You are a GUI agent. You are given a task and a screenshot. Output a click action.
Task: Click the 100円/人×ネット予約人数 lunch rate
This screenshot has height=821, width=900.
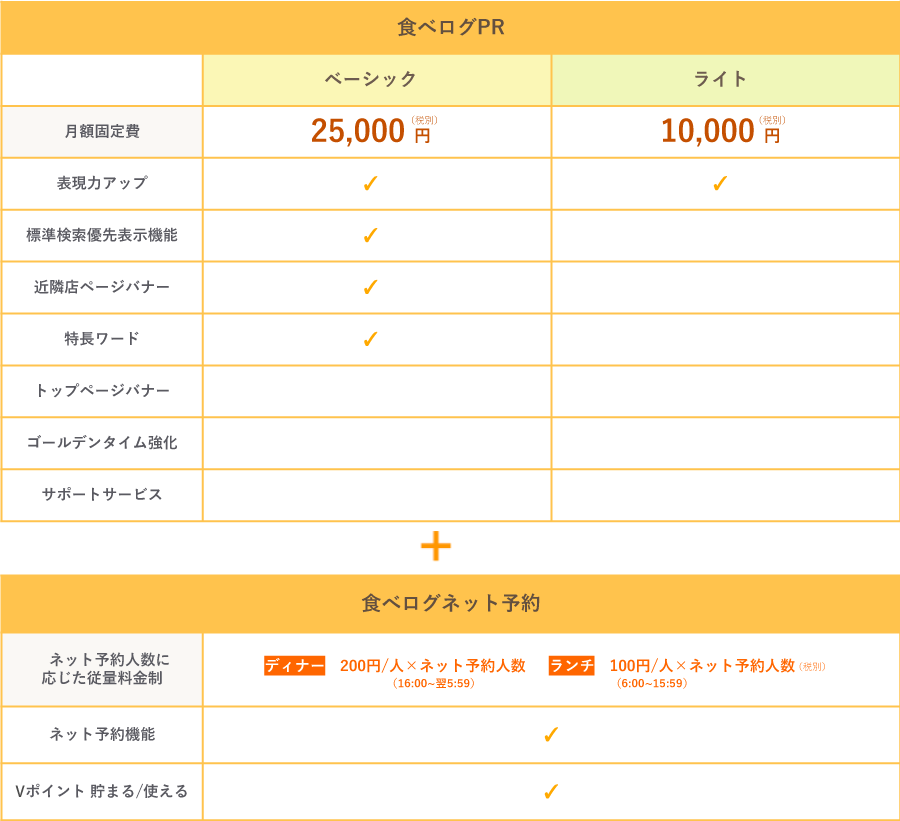[x=702, y=666]
